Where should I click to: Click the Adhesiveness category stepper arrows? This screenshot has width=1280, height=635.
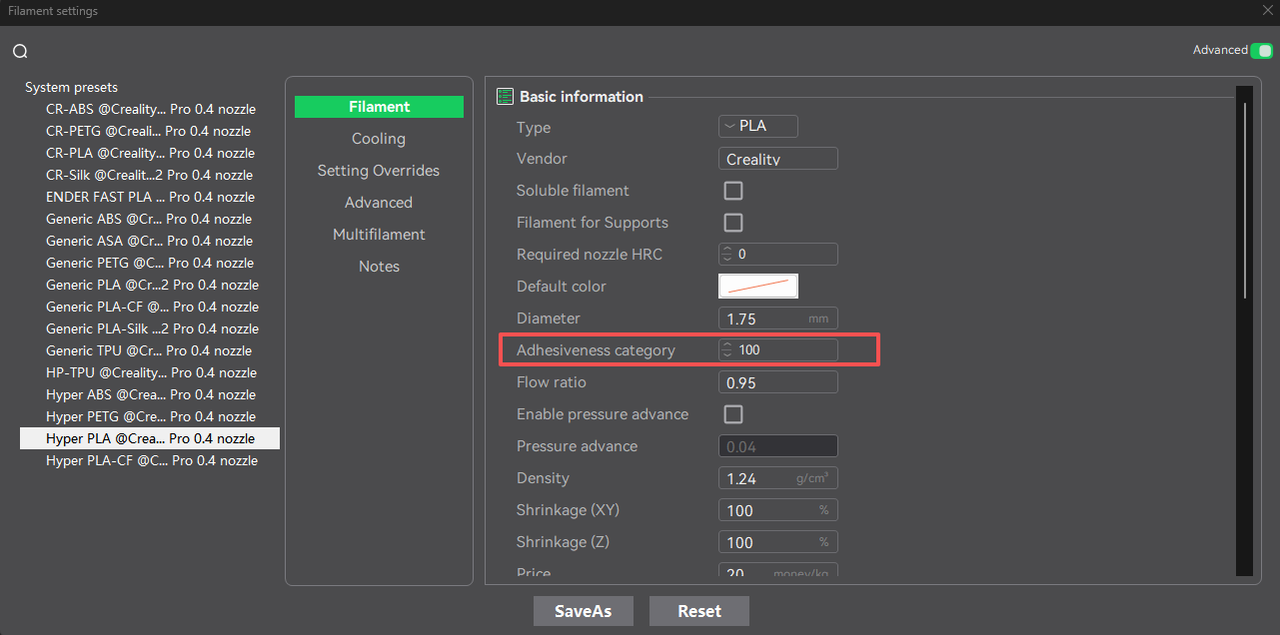tap(727, 350)
